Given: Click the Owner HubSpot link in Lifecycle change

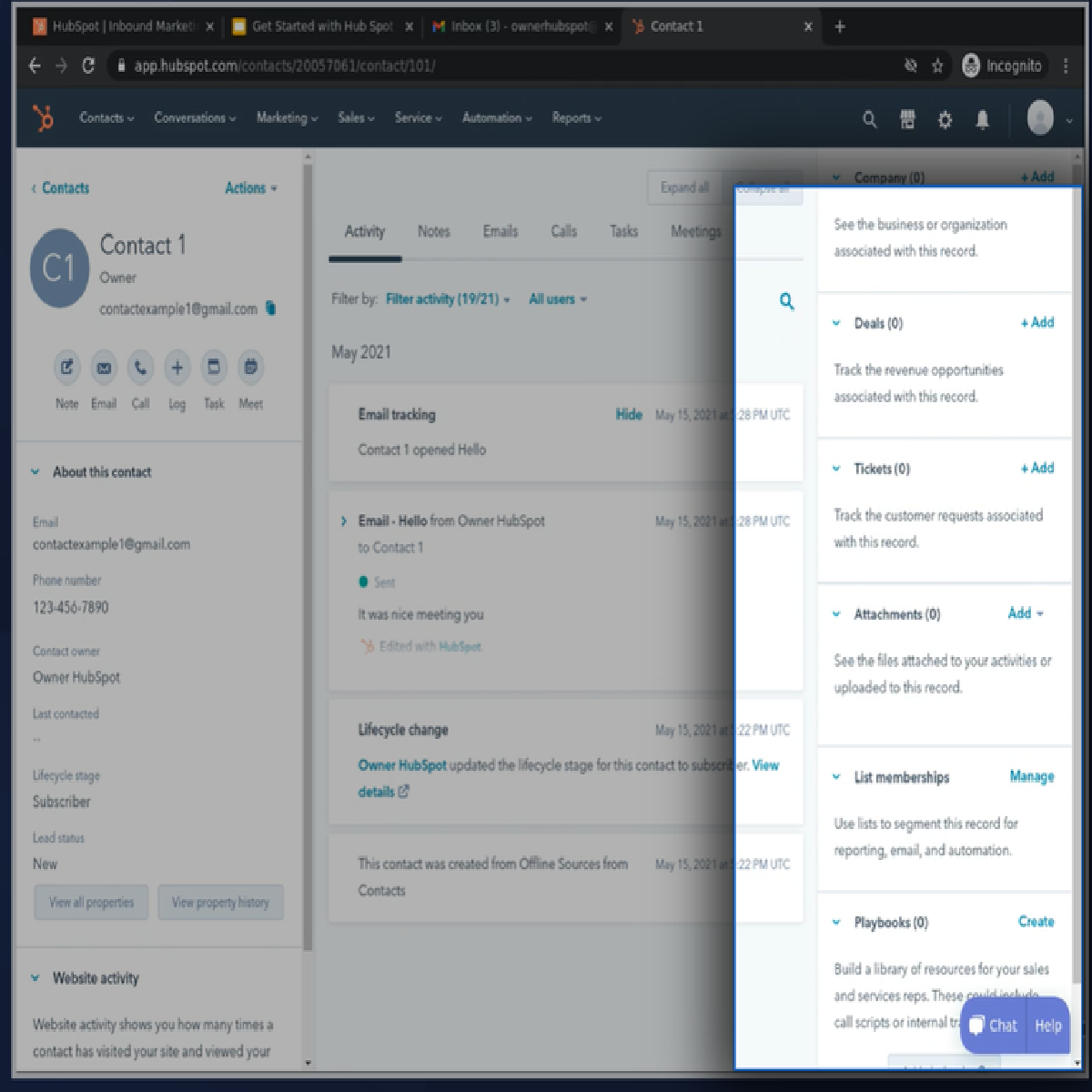Looking at the screenshot, I should click(402, 765).
